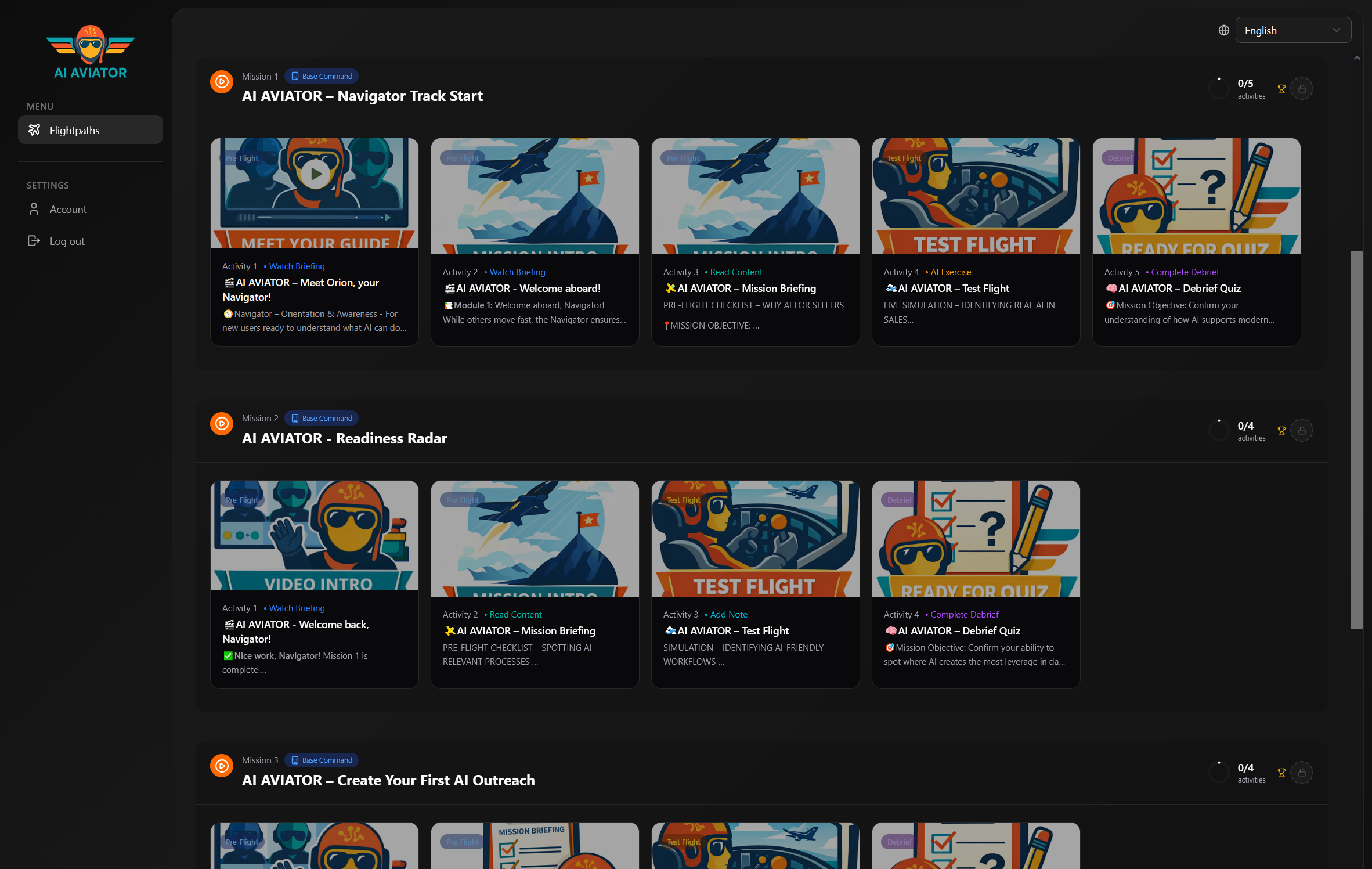Viewport: 1372px width, 869px height.
Task: Open Mission 1 Debrief Quiz card
Action: tap(1196, 241)
